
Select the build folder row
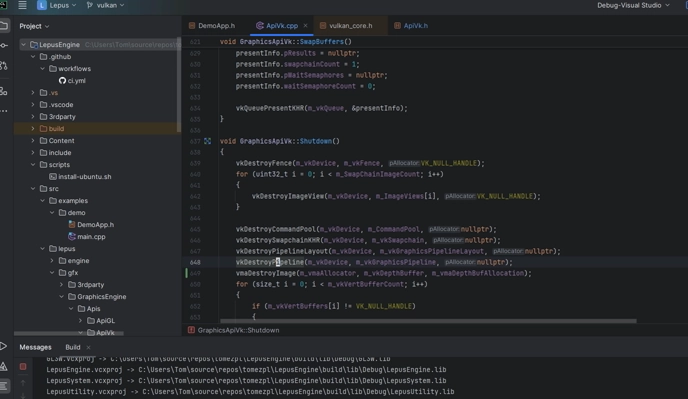(x=96, y=129)
